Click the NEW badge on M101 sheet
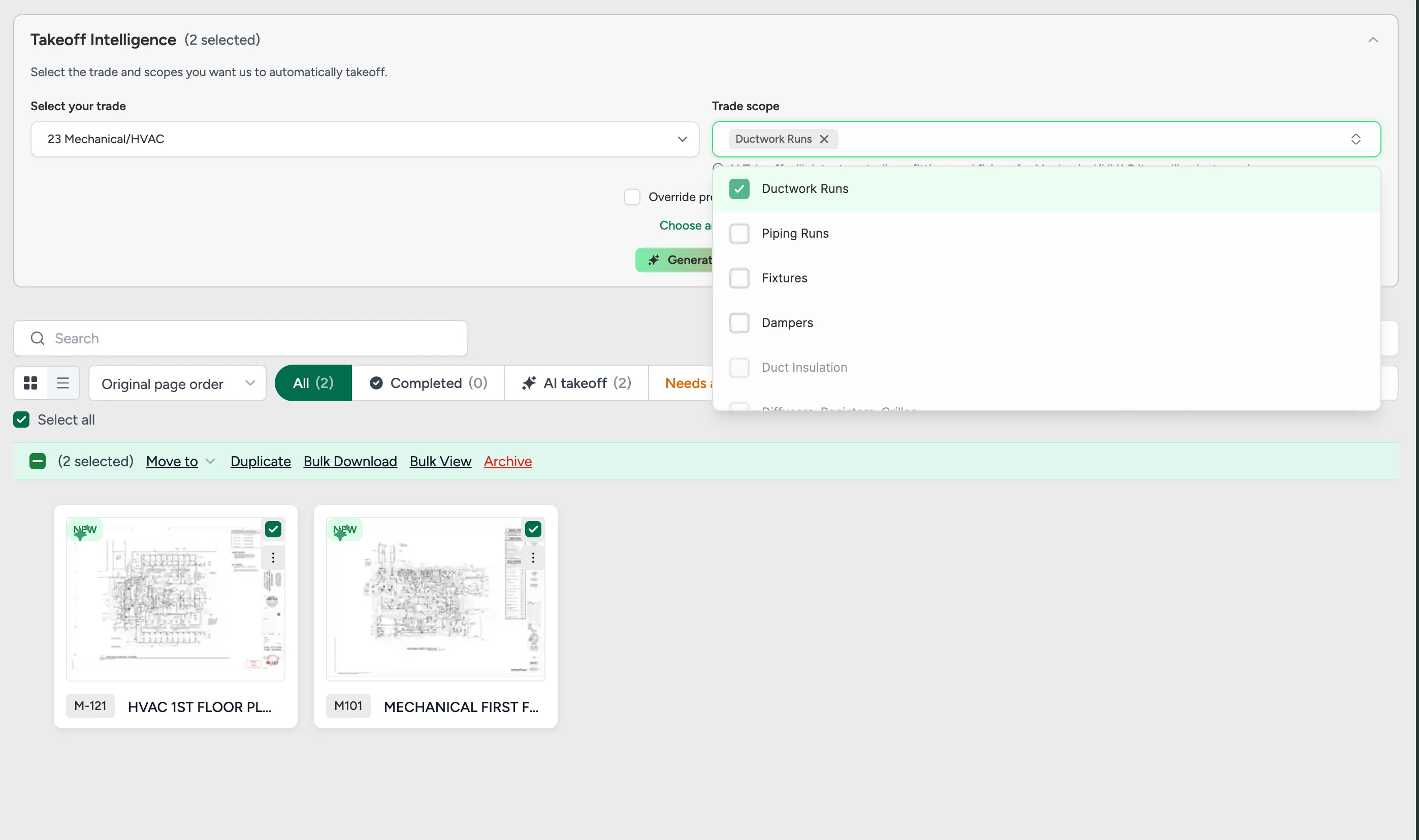 (345, 530)
